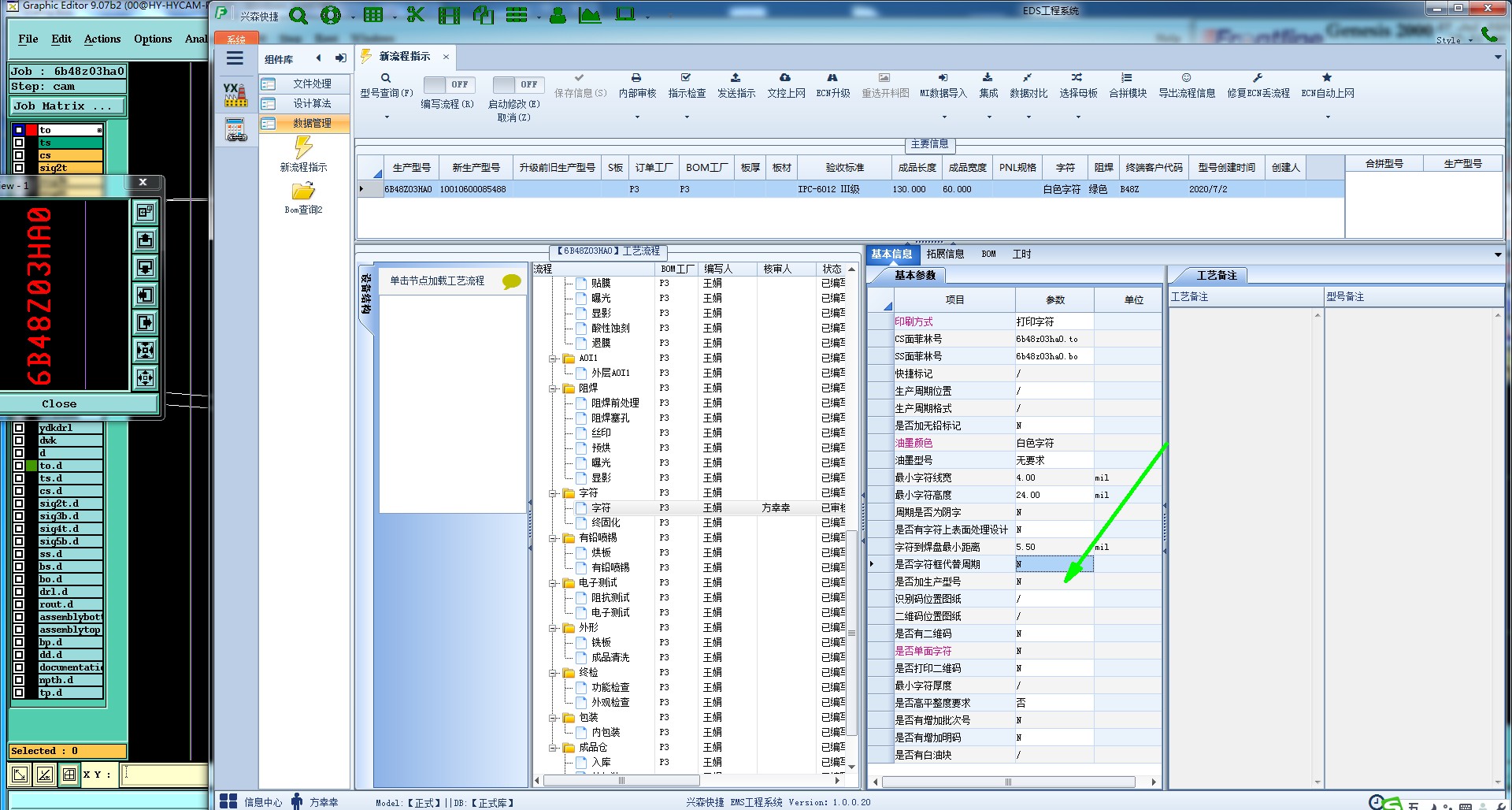The width and height of the screenshot is (1512, 810).
Task: Check the box for the ydkdrl layer
Action: [x=19, y=428]
